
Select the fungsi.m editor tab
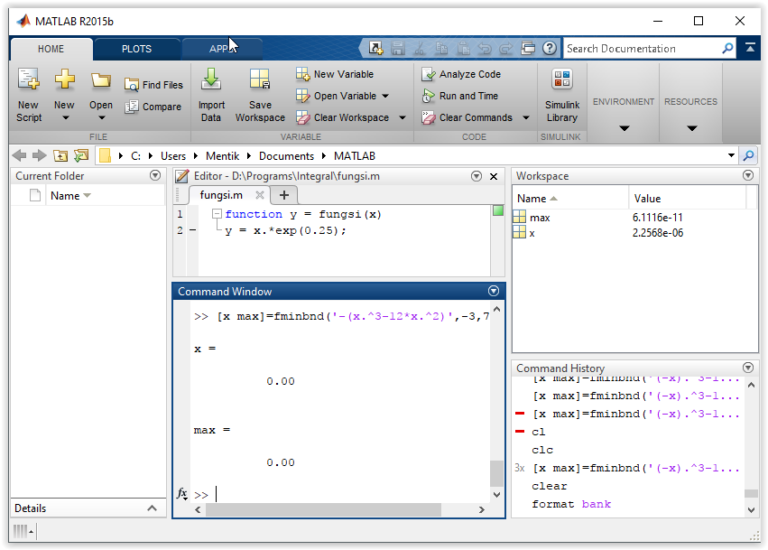click(221, 195)
